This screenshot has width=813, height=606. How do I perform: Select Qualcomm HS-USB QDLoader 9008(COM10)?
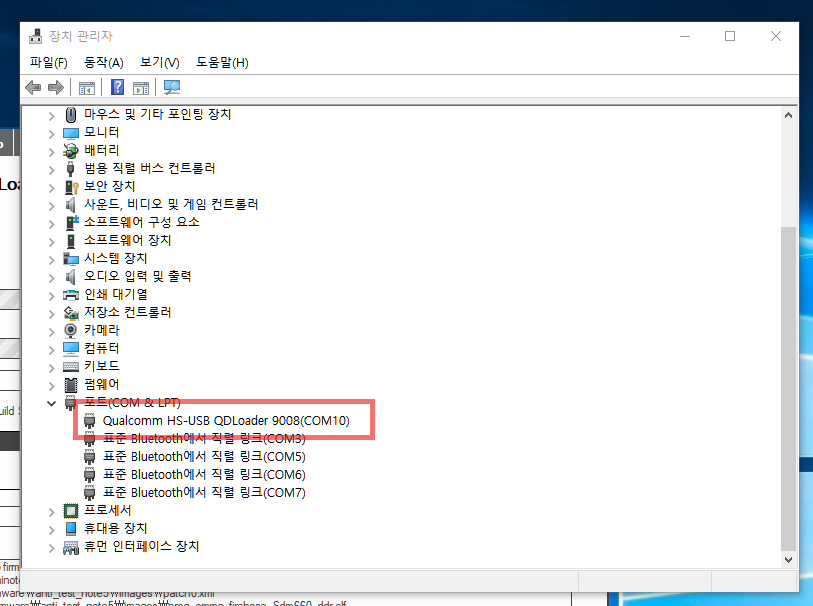click(226, 420)
